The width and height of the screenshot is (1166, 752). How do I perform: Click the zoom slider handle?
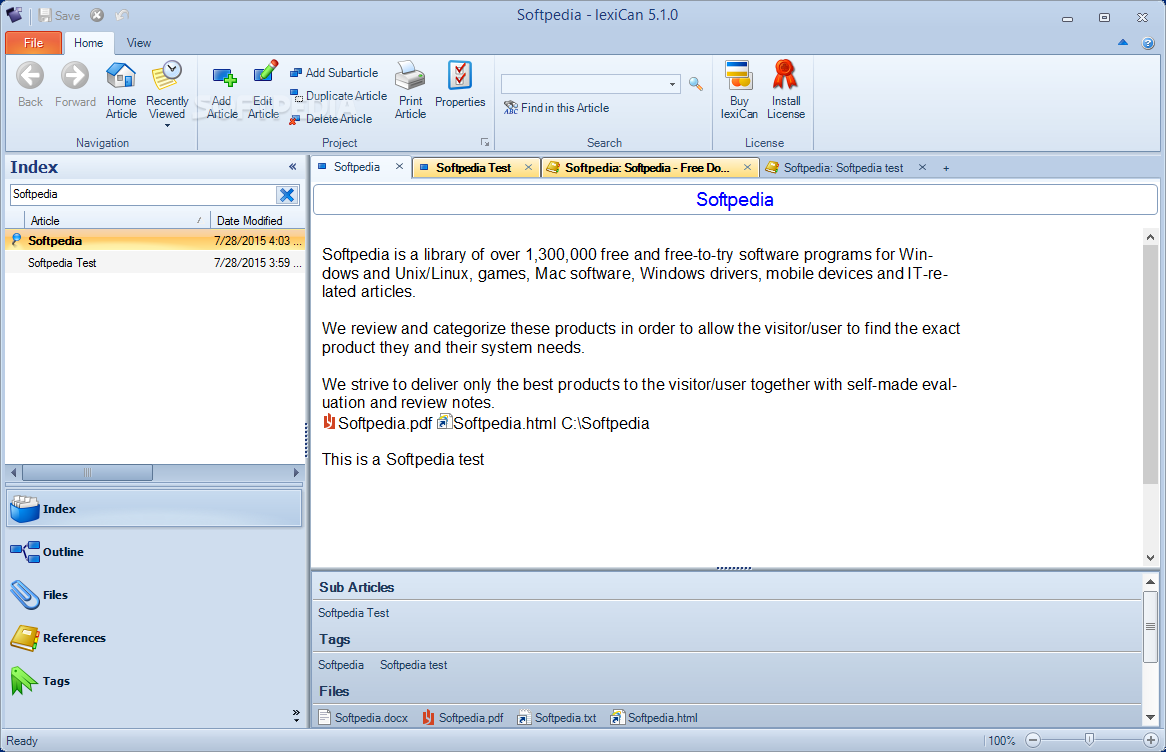click(x=1089, y=739)
